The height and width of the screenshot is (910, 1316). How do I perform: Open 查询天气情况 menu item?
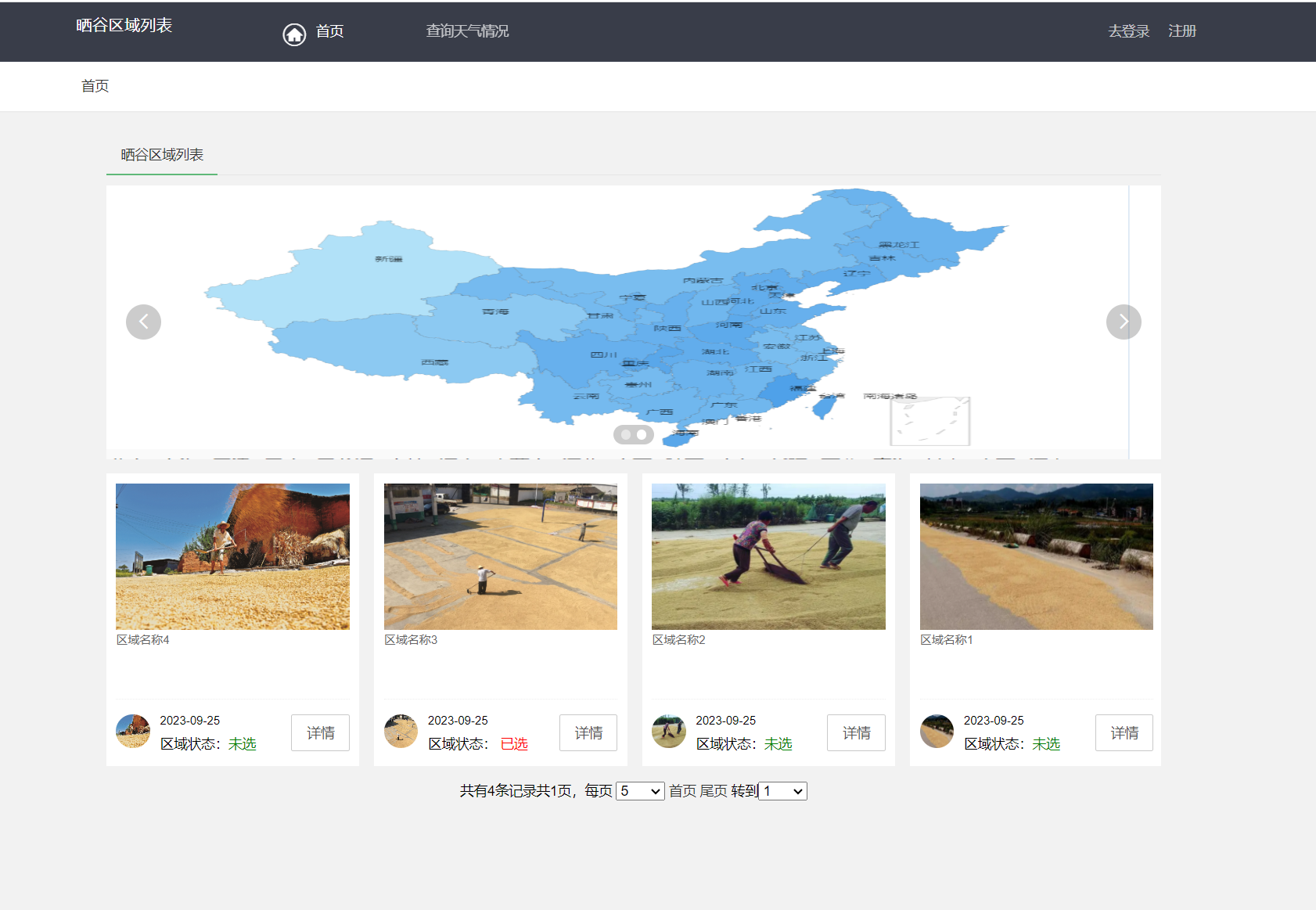(467, 31)
